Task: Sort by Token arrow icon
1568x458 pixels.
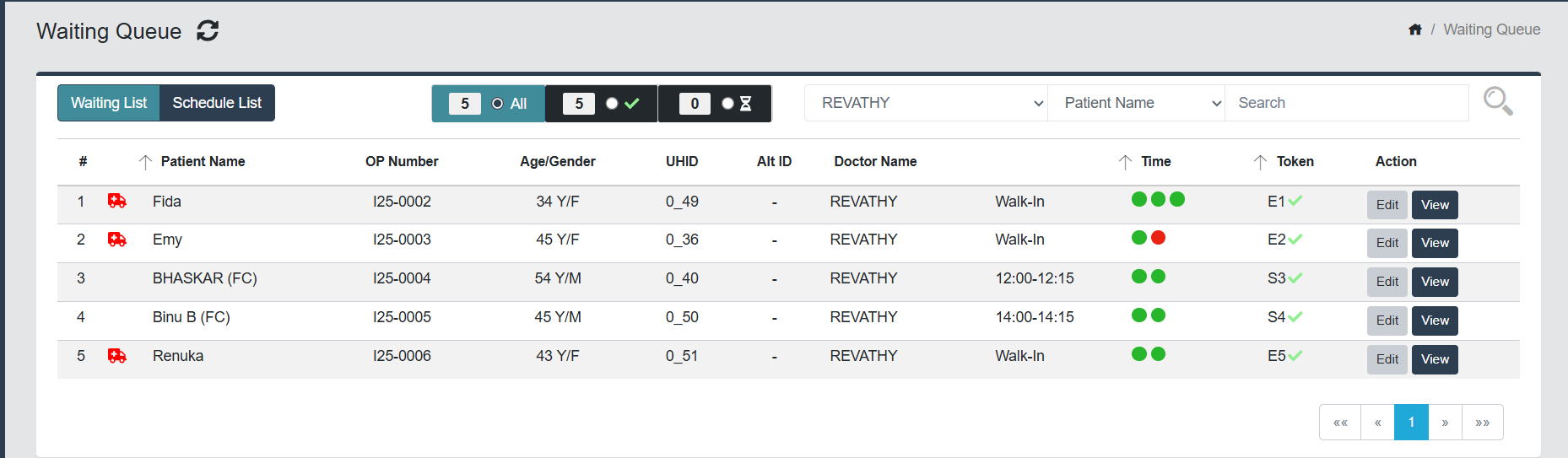Action: (1260, 162)
